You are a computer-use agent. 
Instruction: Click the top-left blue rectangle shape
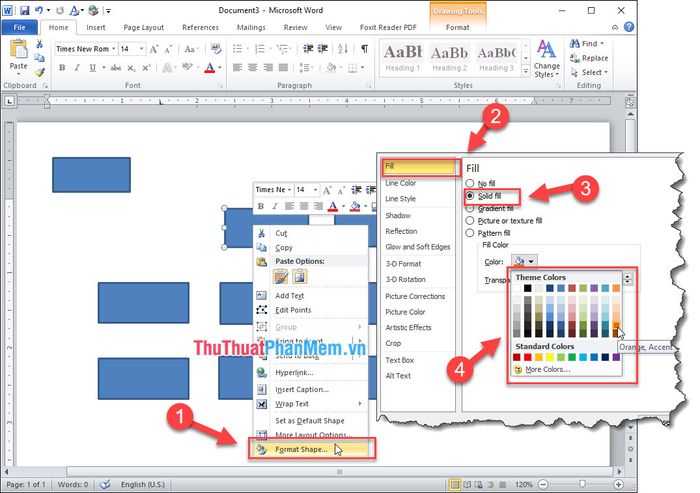point(91,175)
